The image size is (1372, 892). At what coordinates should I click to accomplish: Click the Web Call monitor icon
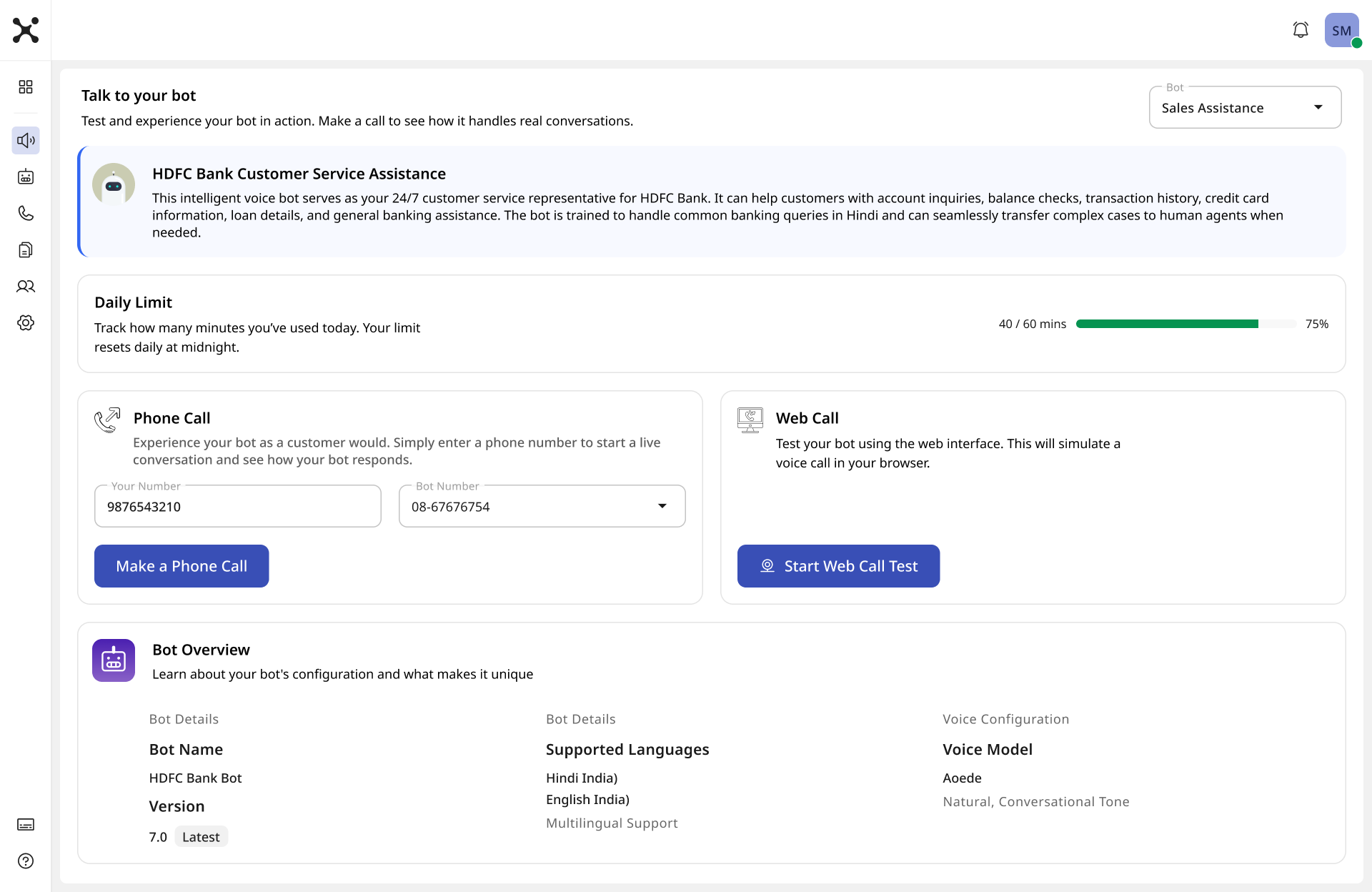click(750, 420)
